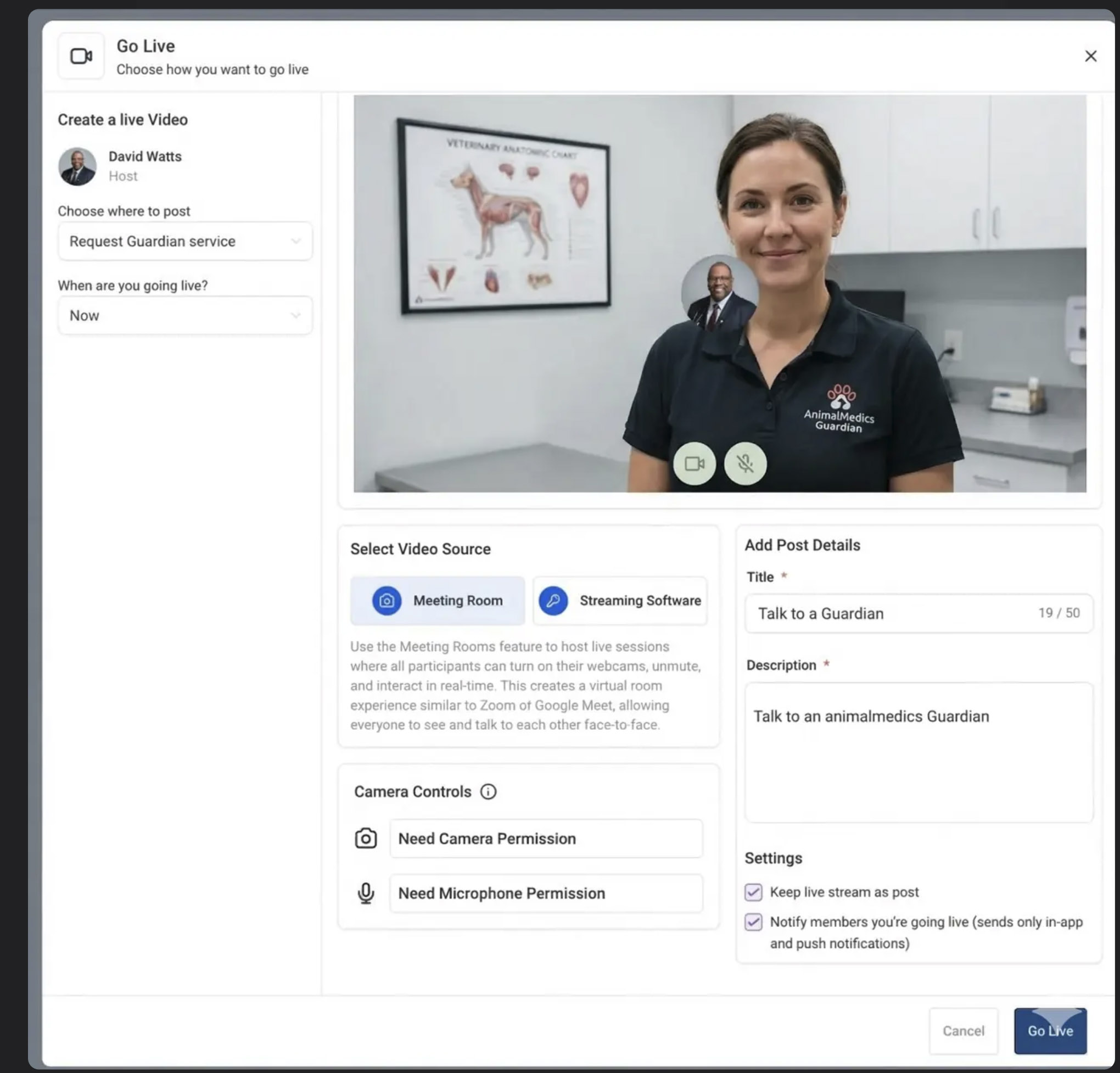Screen dimensions: 1120x1073
Task: Click the Cancel button
Action: [x=963, y=1031]
